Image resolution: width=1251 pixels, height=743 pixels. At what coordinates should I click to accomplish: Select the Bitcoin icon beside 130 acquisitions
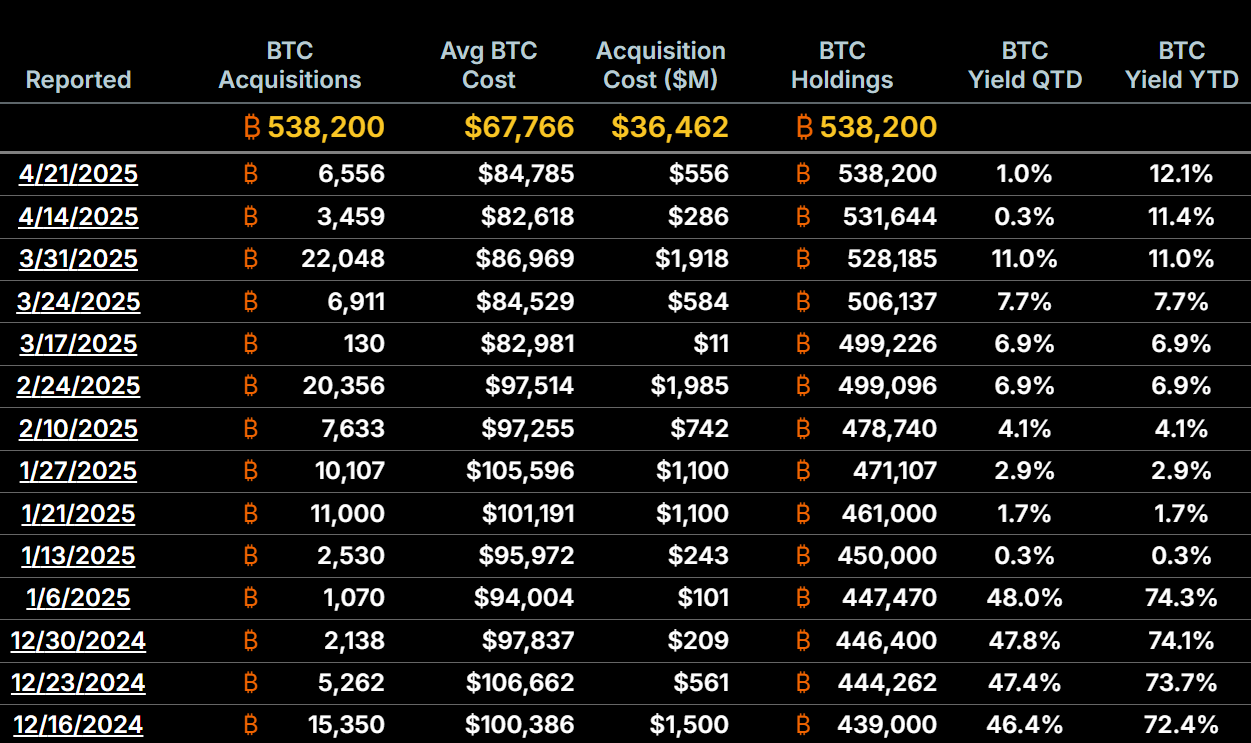point(251,344)
